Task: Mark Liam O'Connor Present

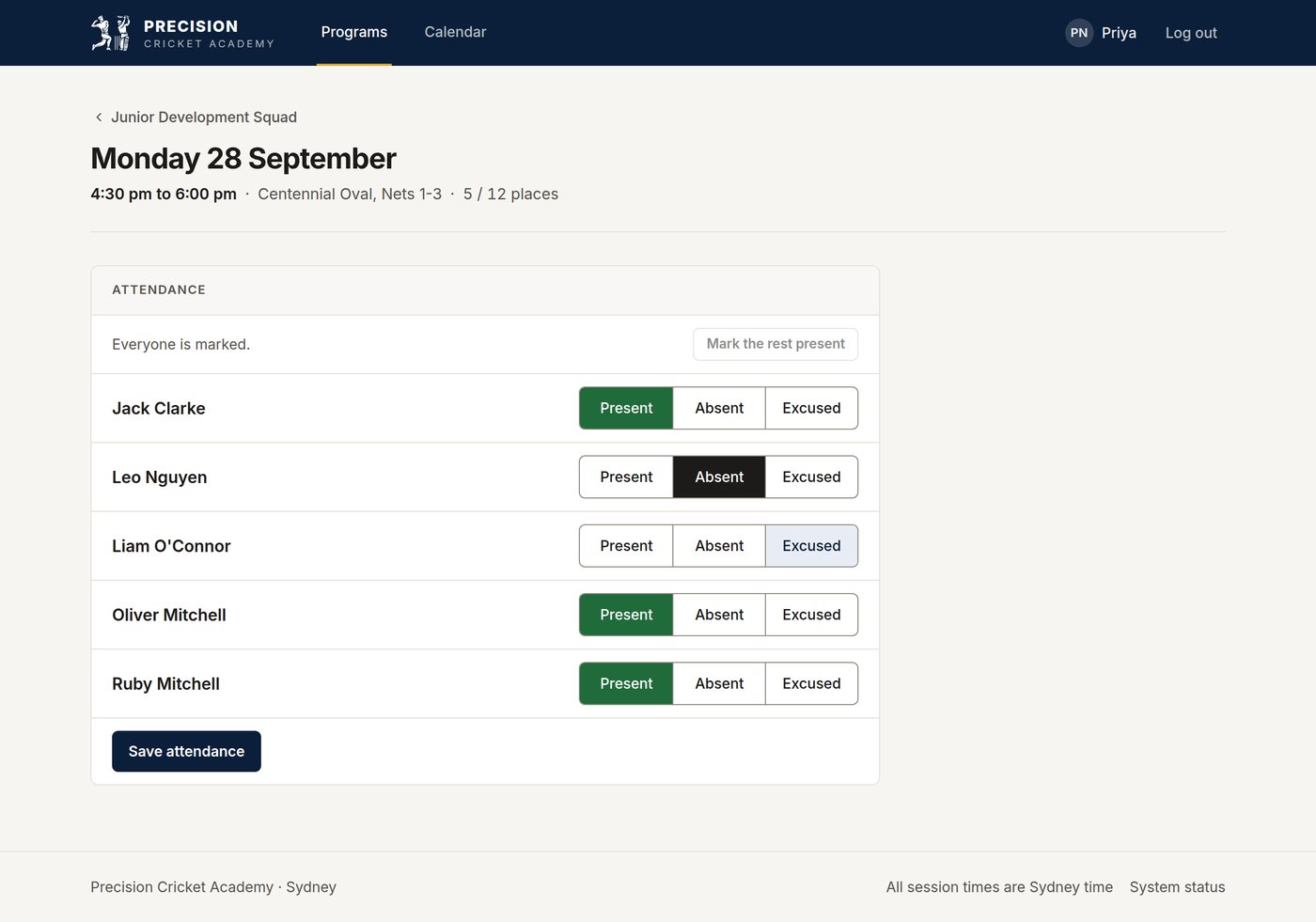Action: coord(626,546)
